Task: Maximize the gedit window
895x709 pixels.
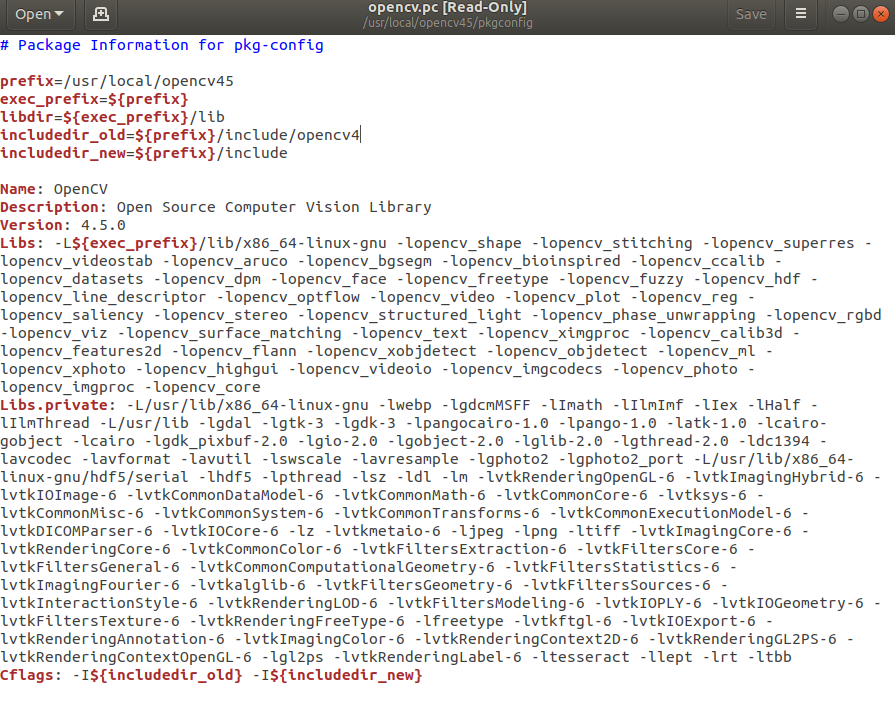Action: pos(861,14)
